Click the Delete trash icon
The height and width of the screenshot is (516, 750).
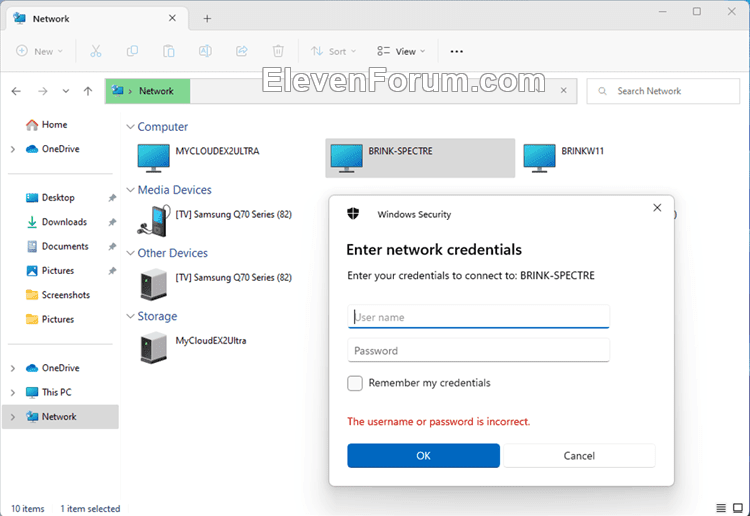tap(278, 51)
